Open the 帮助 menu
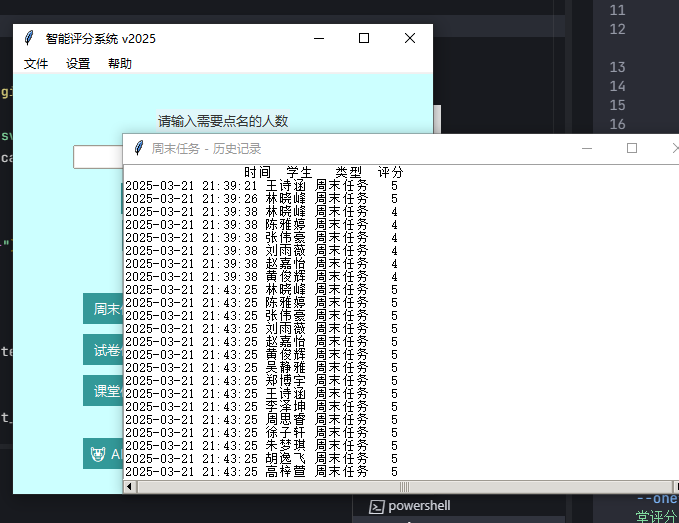The height and width of the screenshot is (523, 679). click(120, 64)
